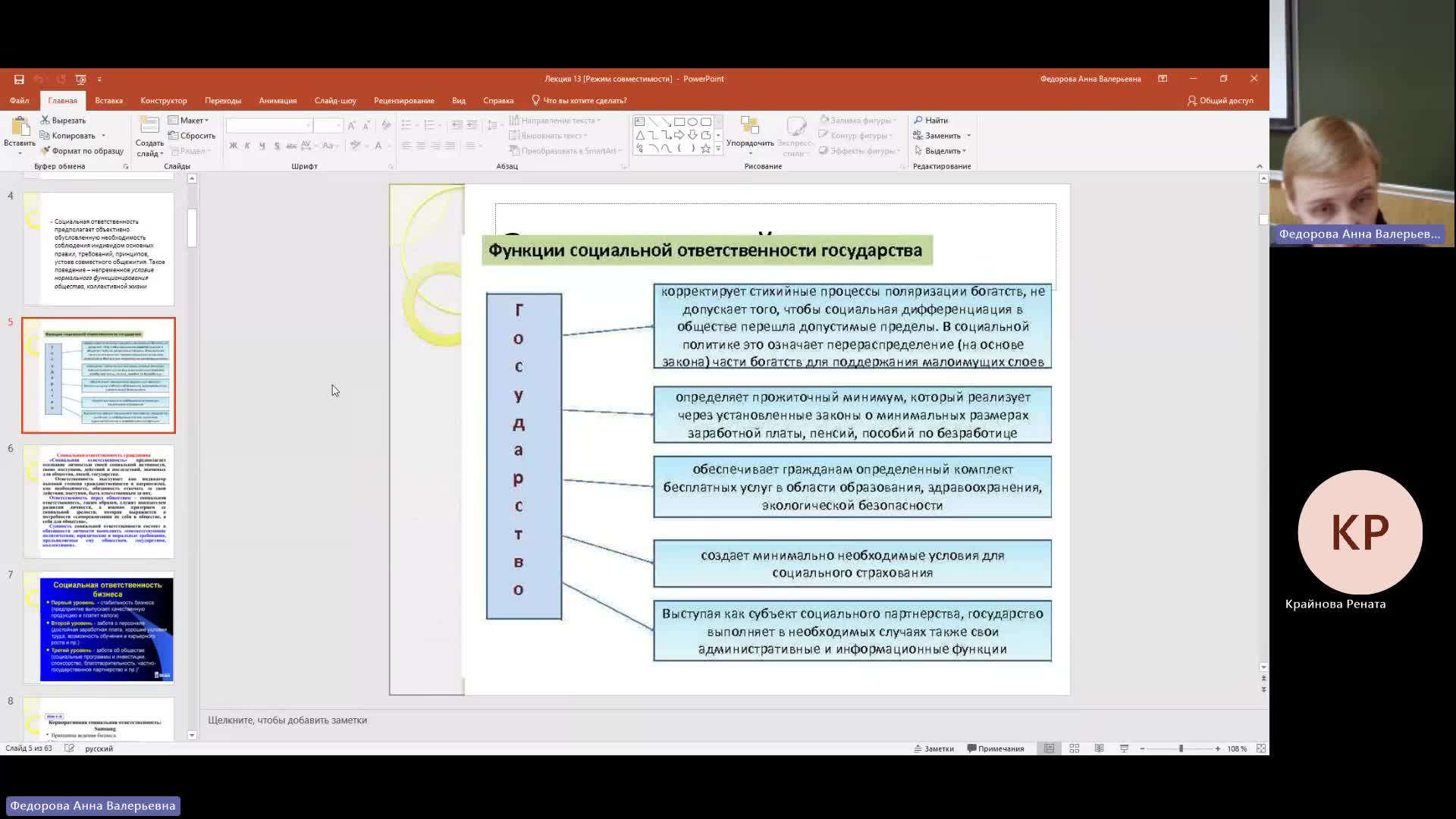
Task: Open the Customize Quick Access Toolbar arrow
Action: 99,79
